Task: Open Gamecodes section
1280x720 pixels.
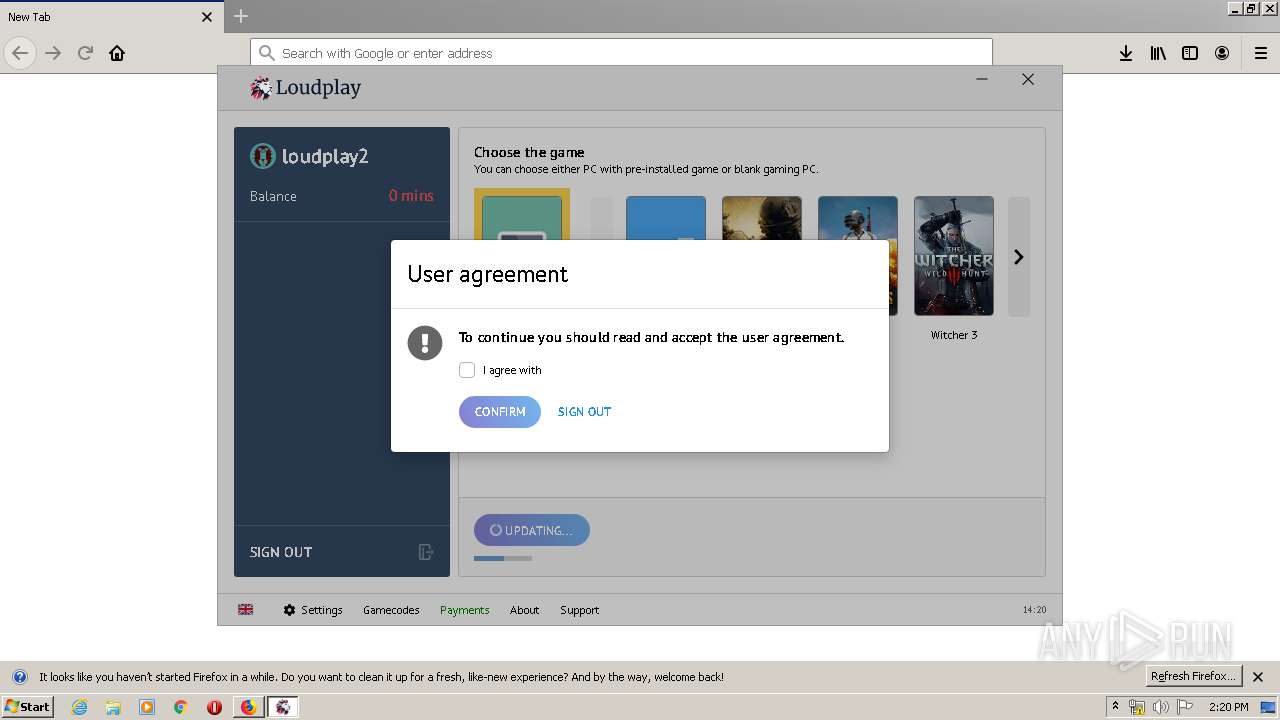Action: point(391,610)
